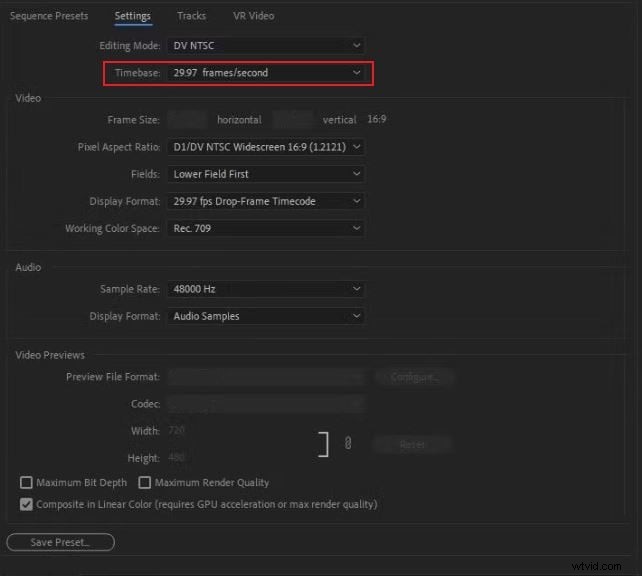
Task: Open the Pixel Aspect Ratio dropdown
Action: click(266, 147)
